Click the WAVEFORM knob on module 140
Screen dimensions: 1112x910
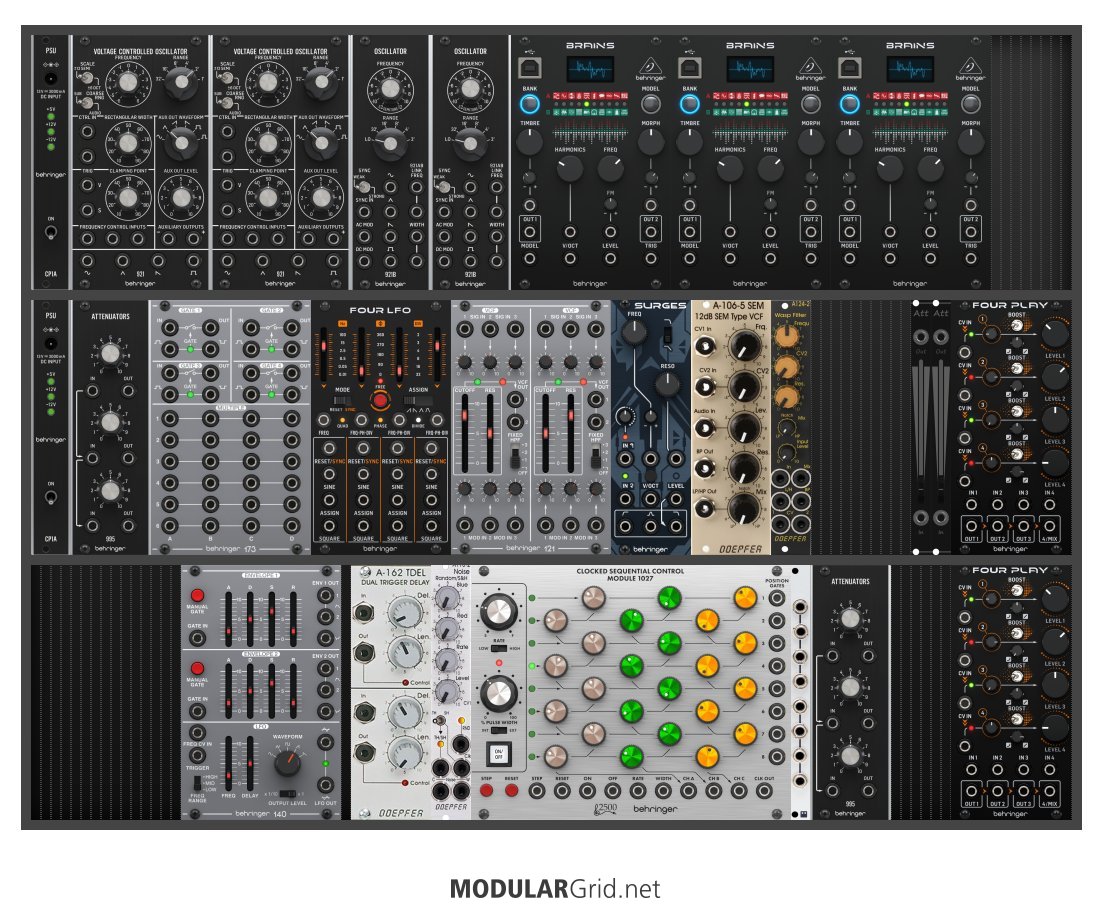pyautogui.click(x=287, y=763)
